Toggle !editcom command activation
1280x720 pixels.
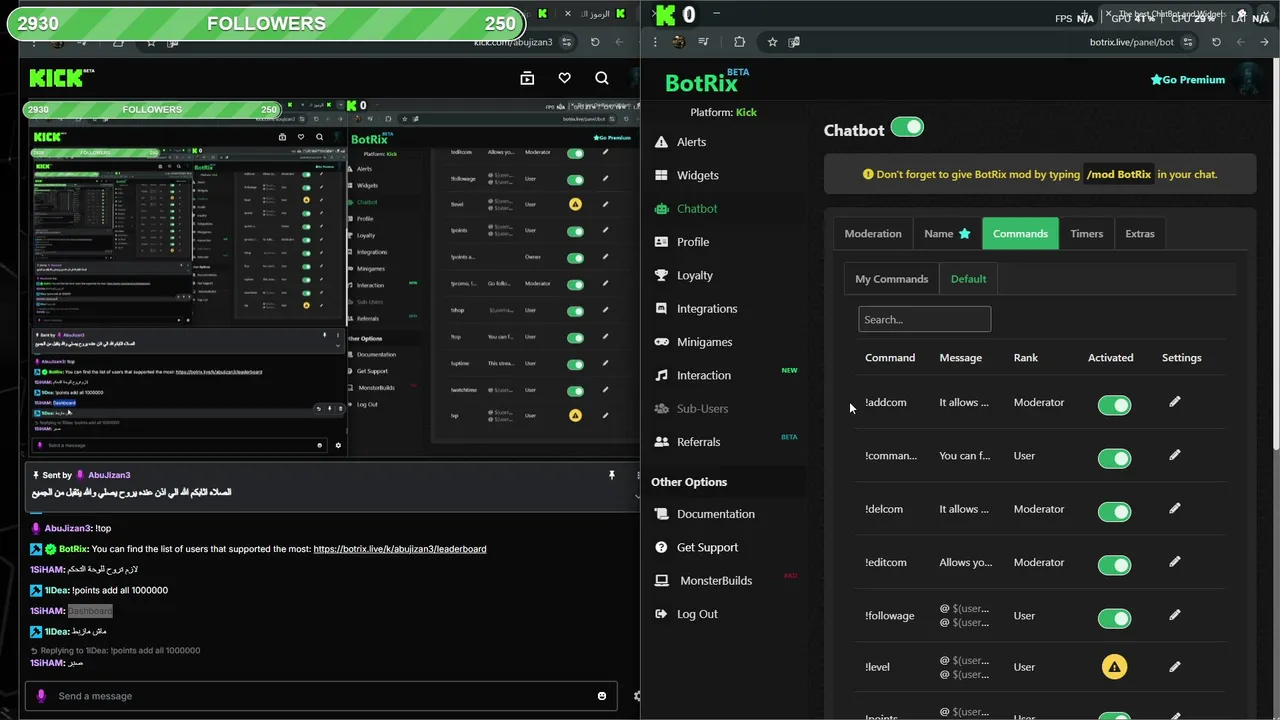point(1114,565)
